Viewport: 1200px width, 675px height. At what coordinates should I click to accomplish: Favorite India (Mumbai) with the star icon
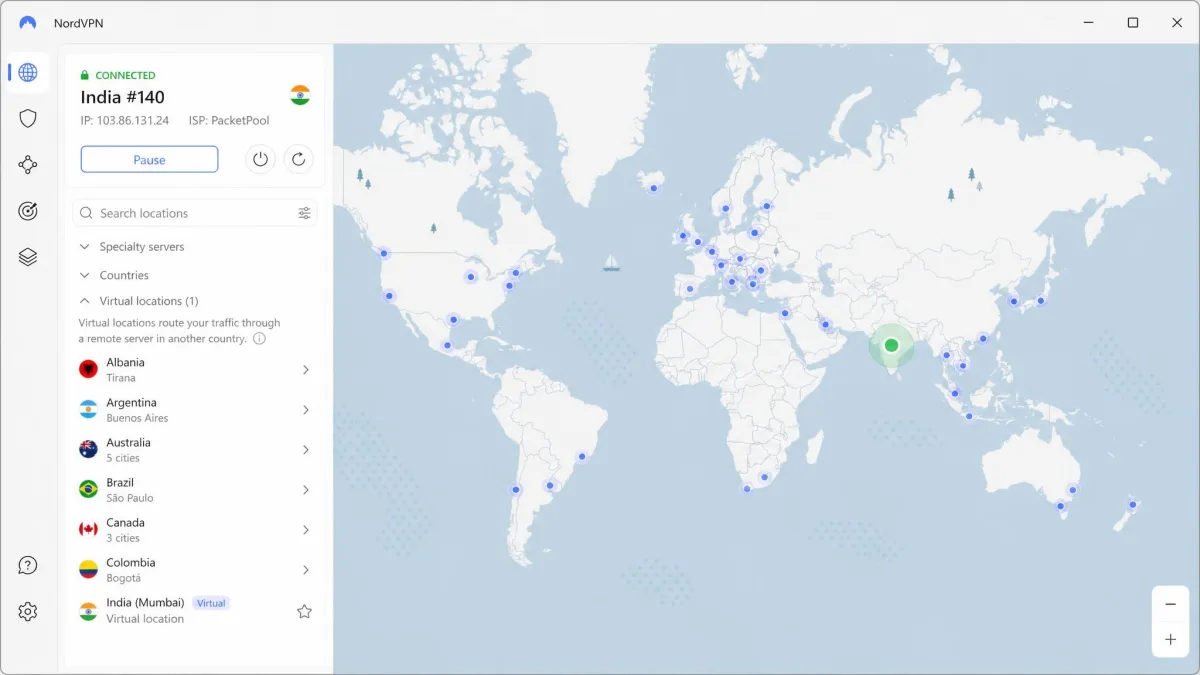point(304,611)
